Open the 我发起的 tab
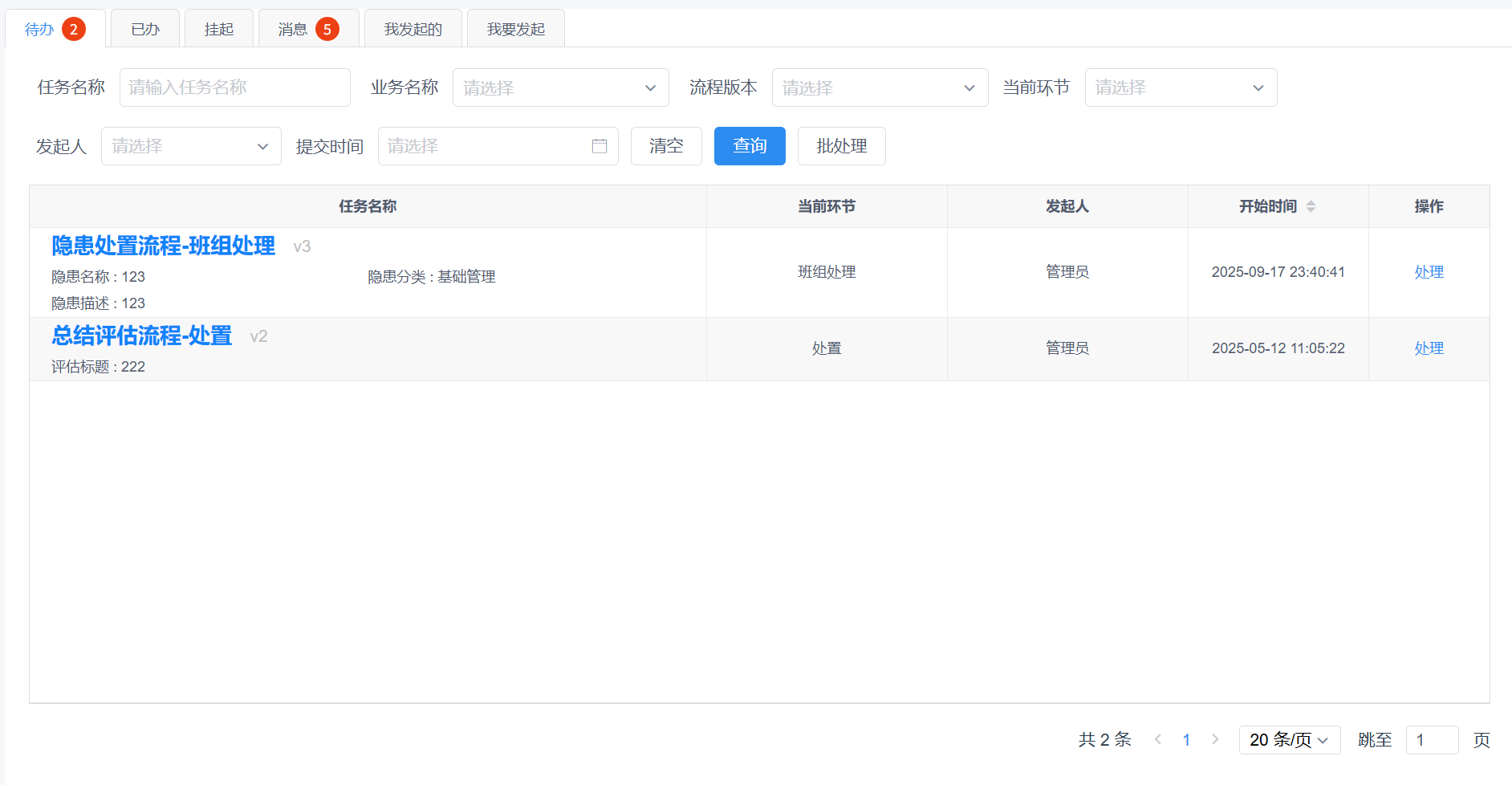This screenshot has width=1512, height=785. (413, 28)
